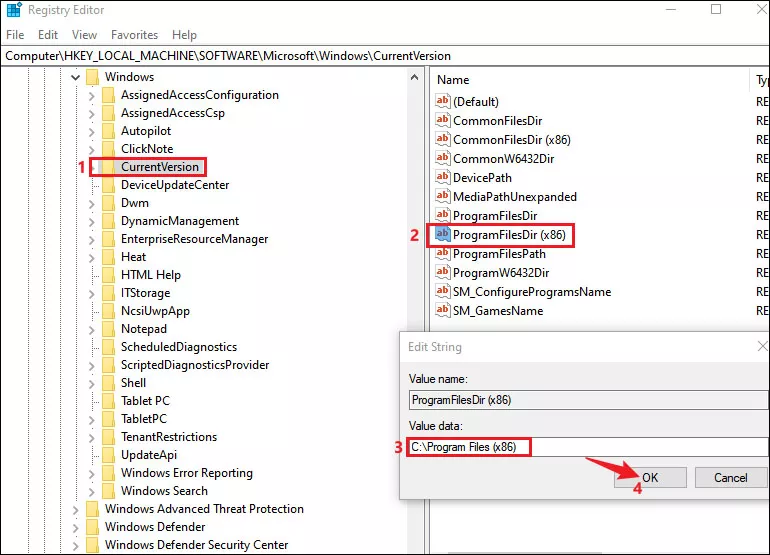This screenshot has height=555, width=770.
Task: Select the (Default) value string icon
Action: pyautogui.click(x=442, y=101)
